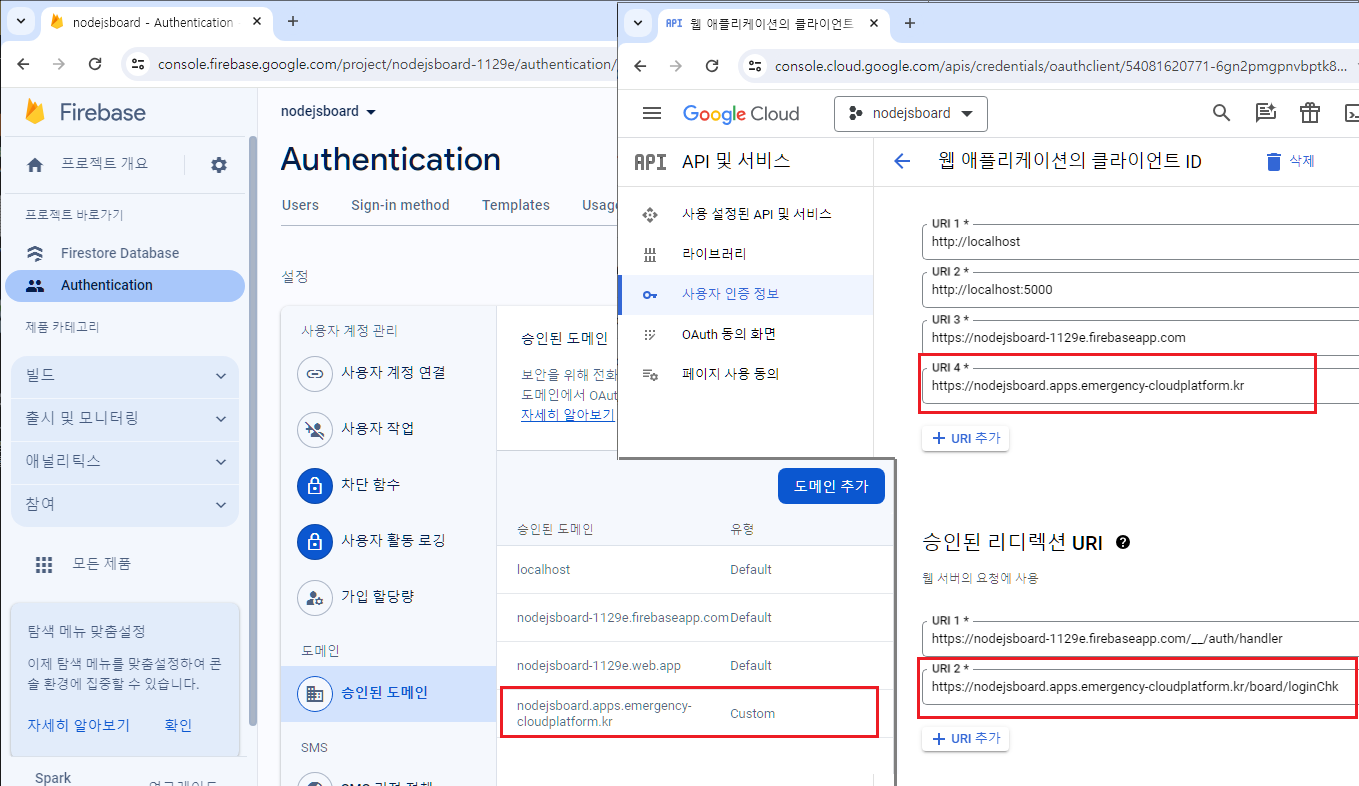This screenshot has width=1359, height=786.
Task: Open 사용 설정된 API 및 서비스
Action: coord(746,214)
